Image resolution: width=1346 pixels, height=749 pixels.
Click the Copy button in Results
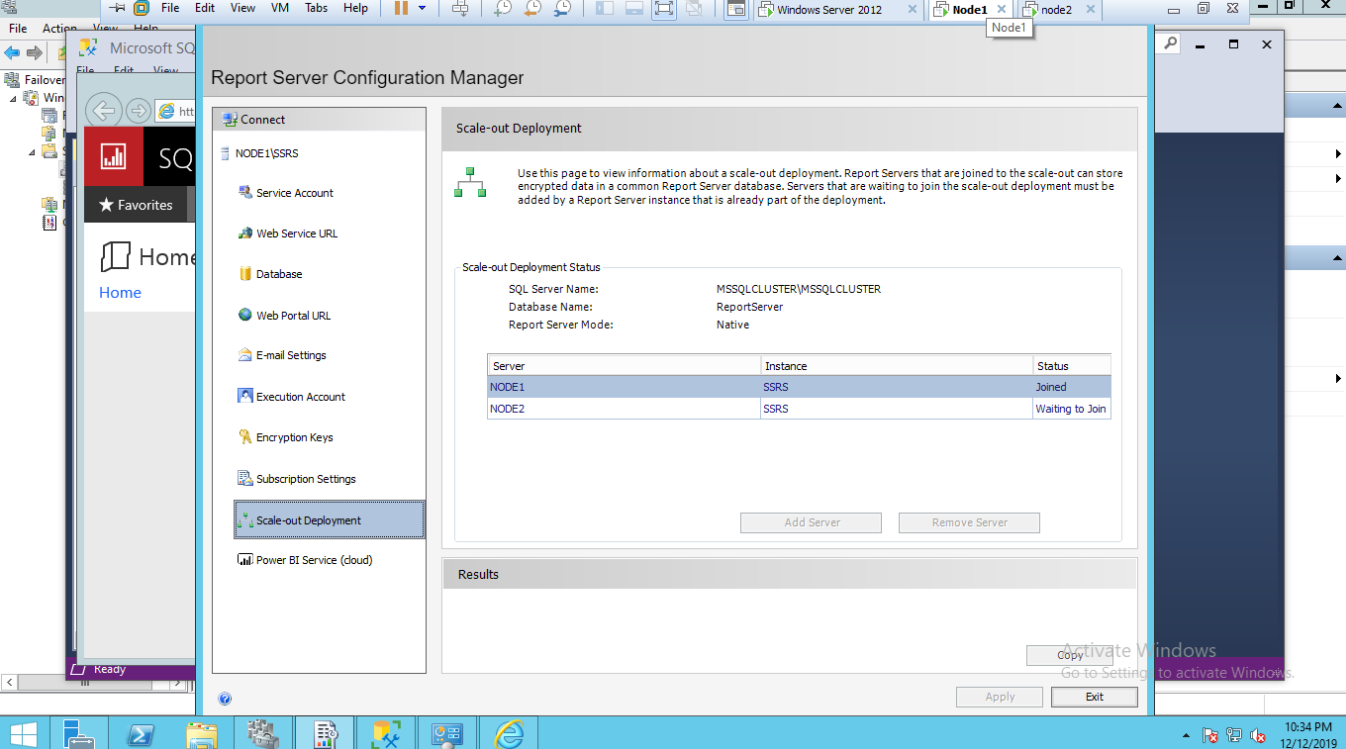(x=1069, y=655)
